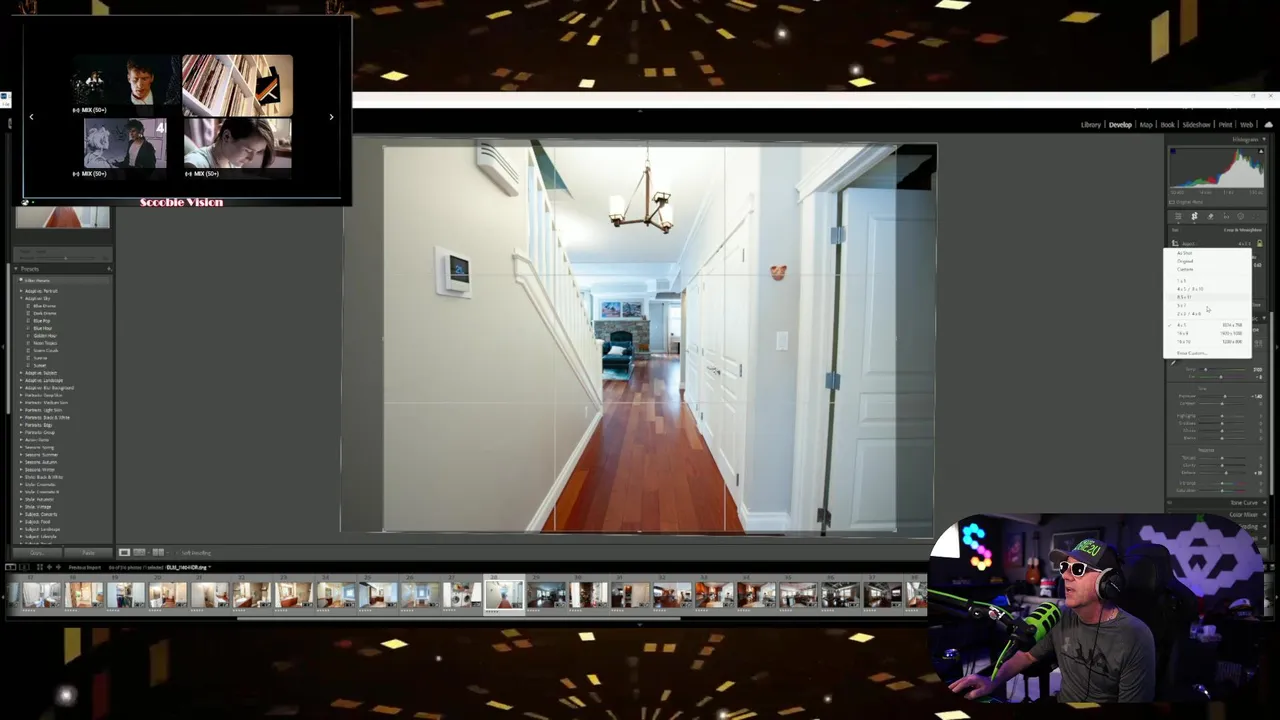The width and height of the screenshot is (1280, 720).
Task: Expand the Style: Vintage preset group
Action: tap(21, 506)
